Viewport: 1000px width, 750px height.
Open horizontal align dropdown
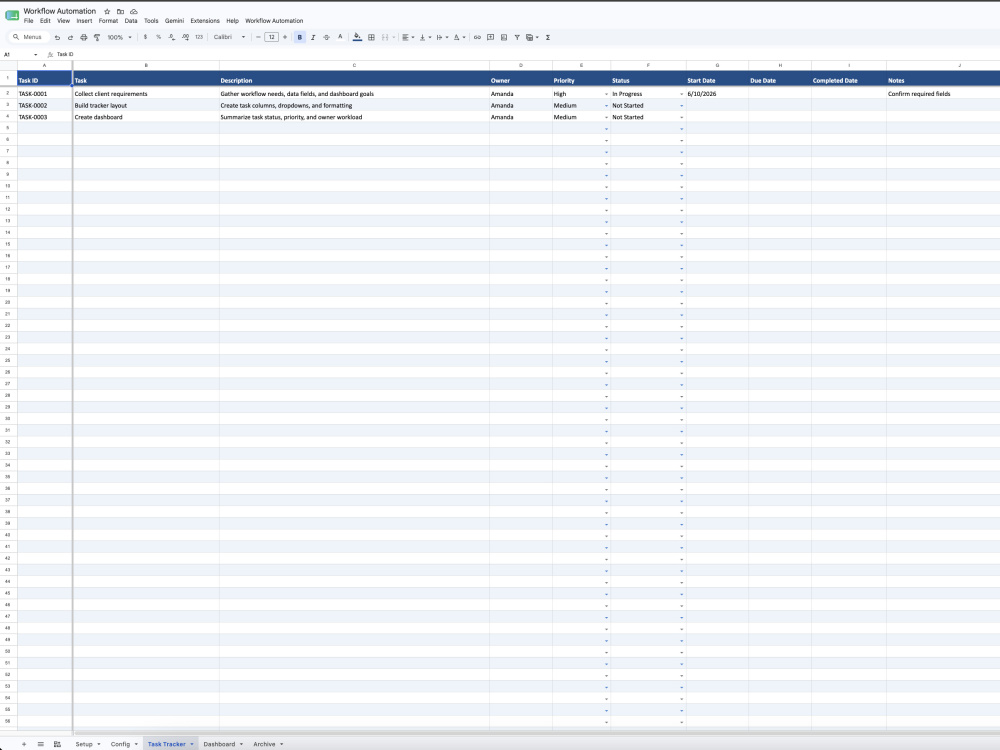click(408, 37)
